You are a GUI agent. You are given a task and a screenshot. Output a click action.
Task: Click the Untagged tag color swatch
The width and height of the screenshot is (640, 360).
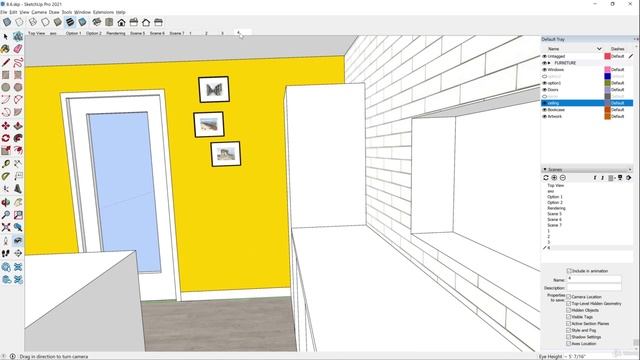click(608, 56)
